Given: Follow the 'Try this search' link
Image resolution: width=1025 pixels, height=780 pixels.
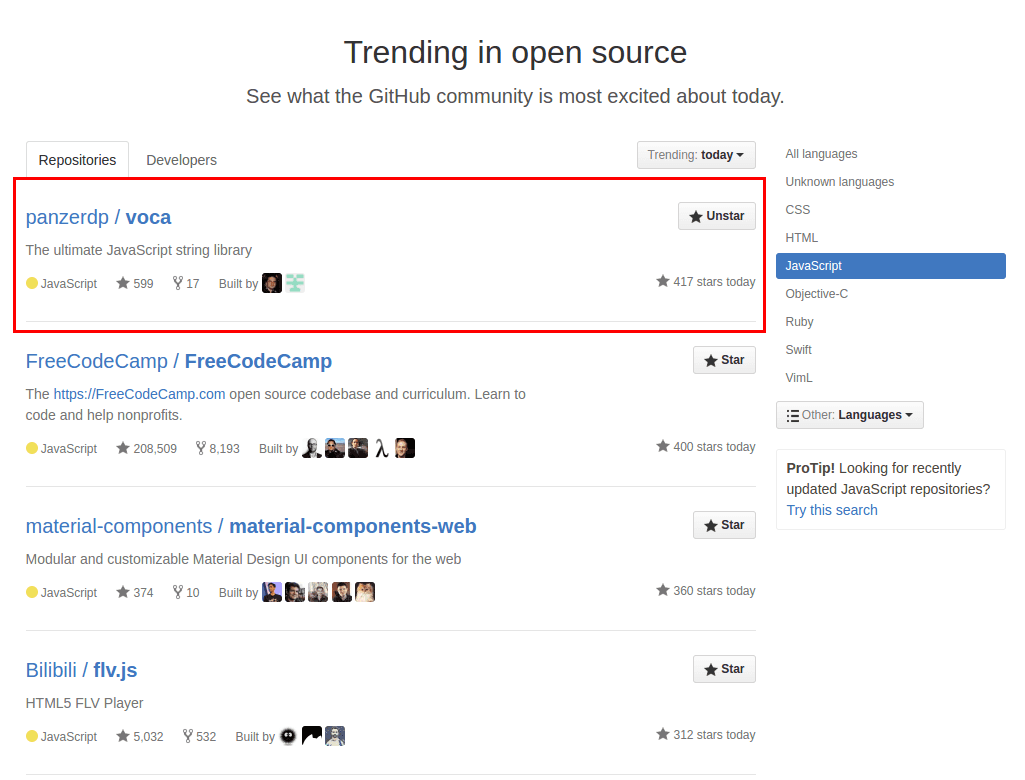Looking at the screenshot, I should click(x=831, y=510).
